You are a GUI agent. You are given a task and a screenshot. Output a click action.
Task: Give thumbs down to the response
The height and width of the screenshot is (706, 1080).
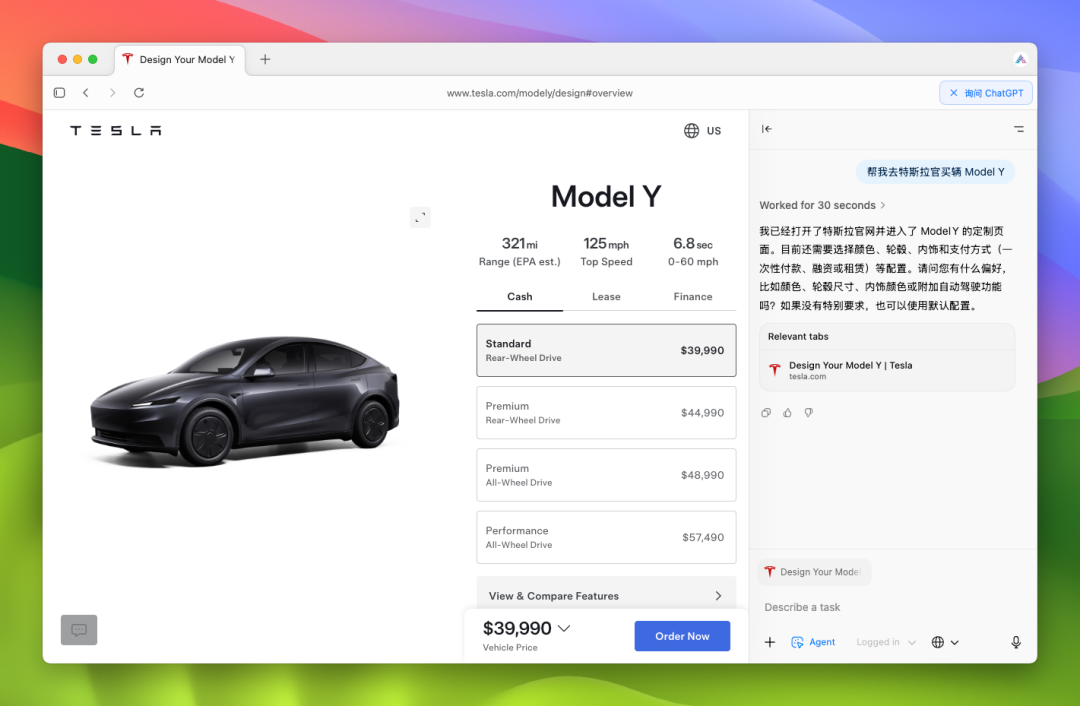809,412
